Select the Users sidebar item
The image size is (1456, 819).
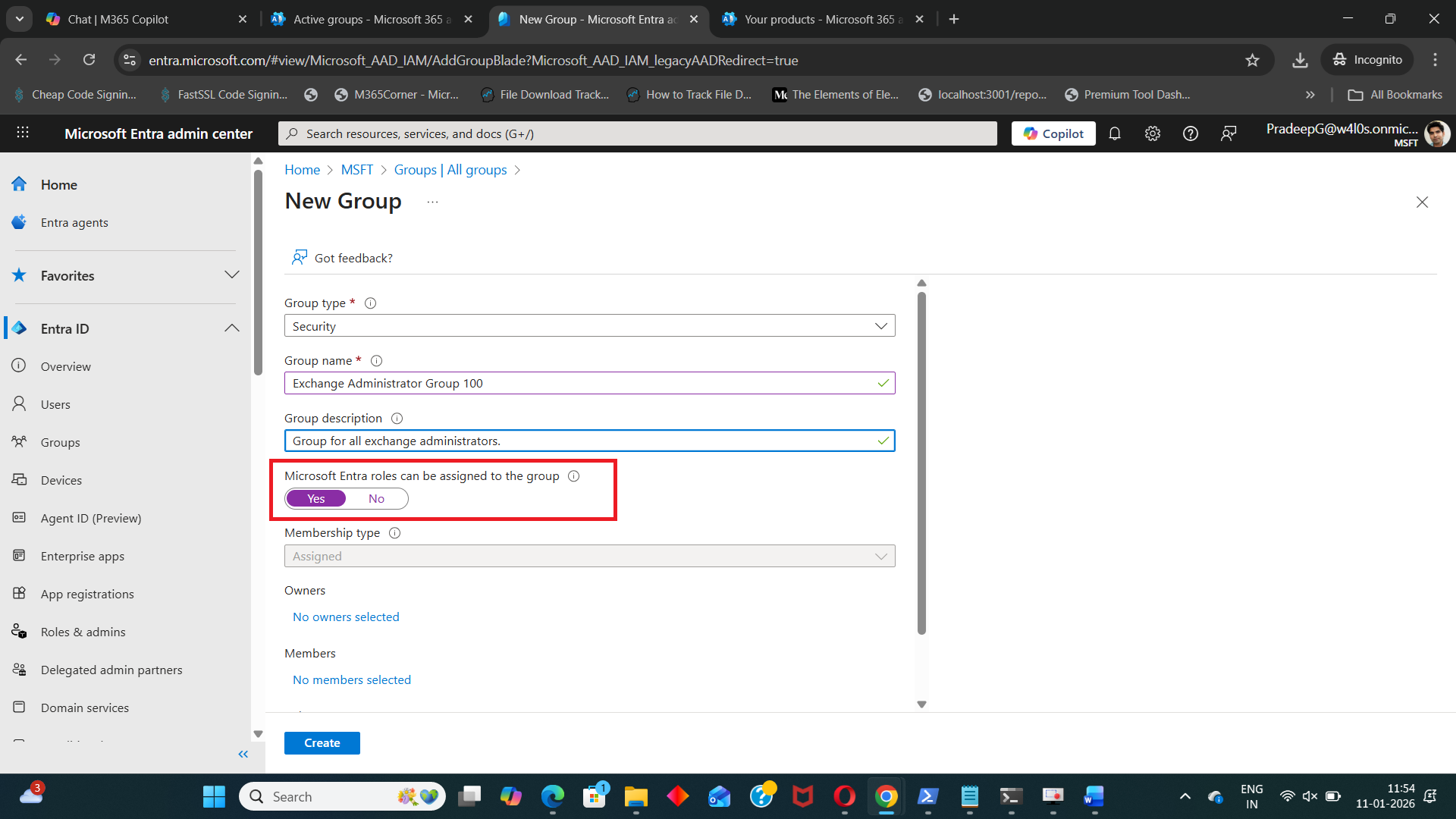pyautogui.click(x=55, y=403)
